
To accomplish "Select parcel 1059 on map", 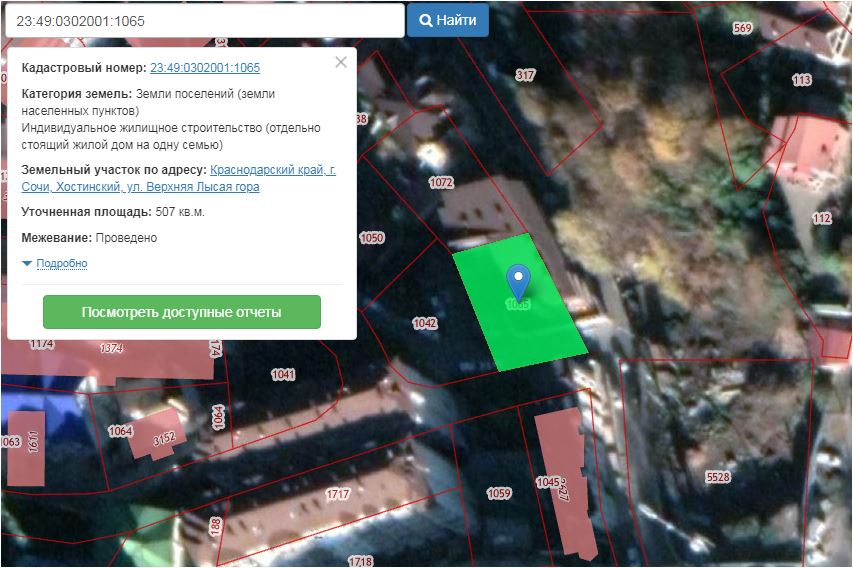I will pos(498,493).
